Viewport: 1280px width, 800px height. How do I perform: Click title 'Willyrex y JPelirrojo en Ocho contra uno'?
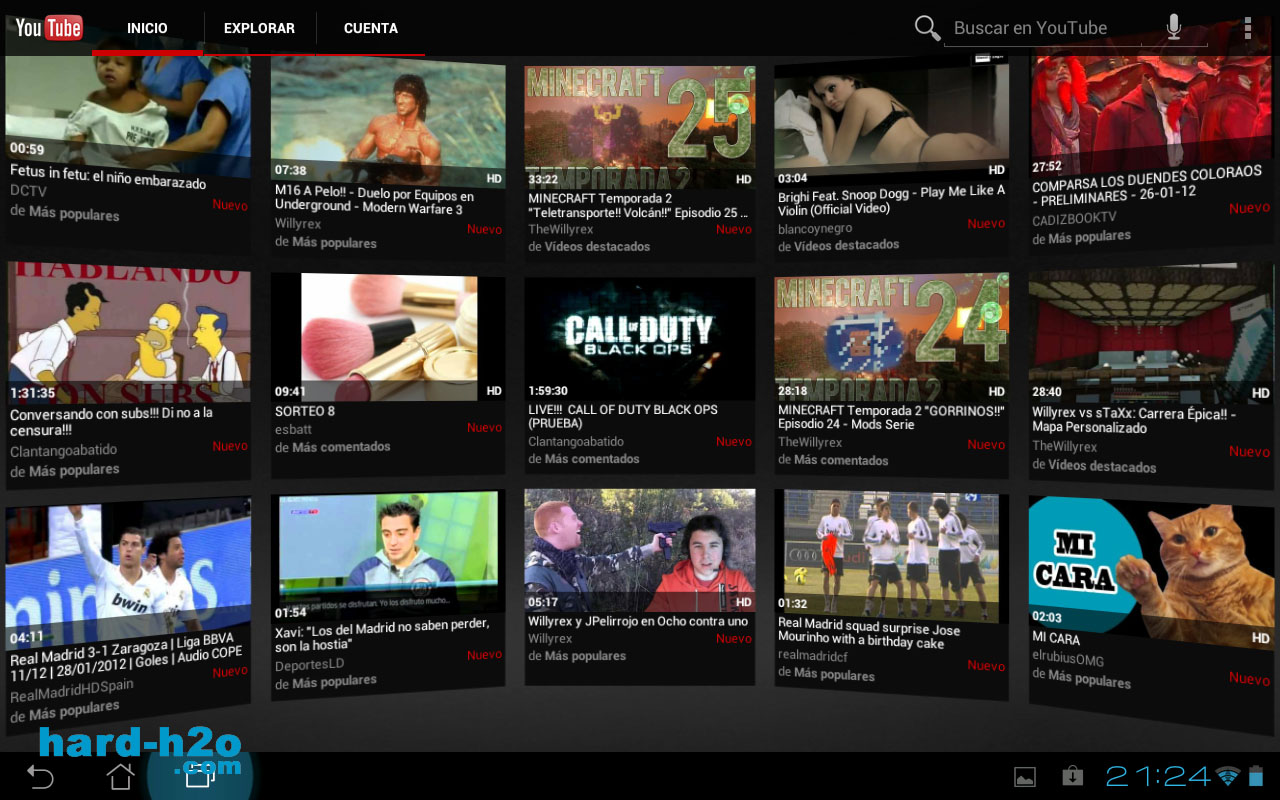(x=638, y=621)
